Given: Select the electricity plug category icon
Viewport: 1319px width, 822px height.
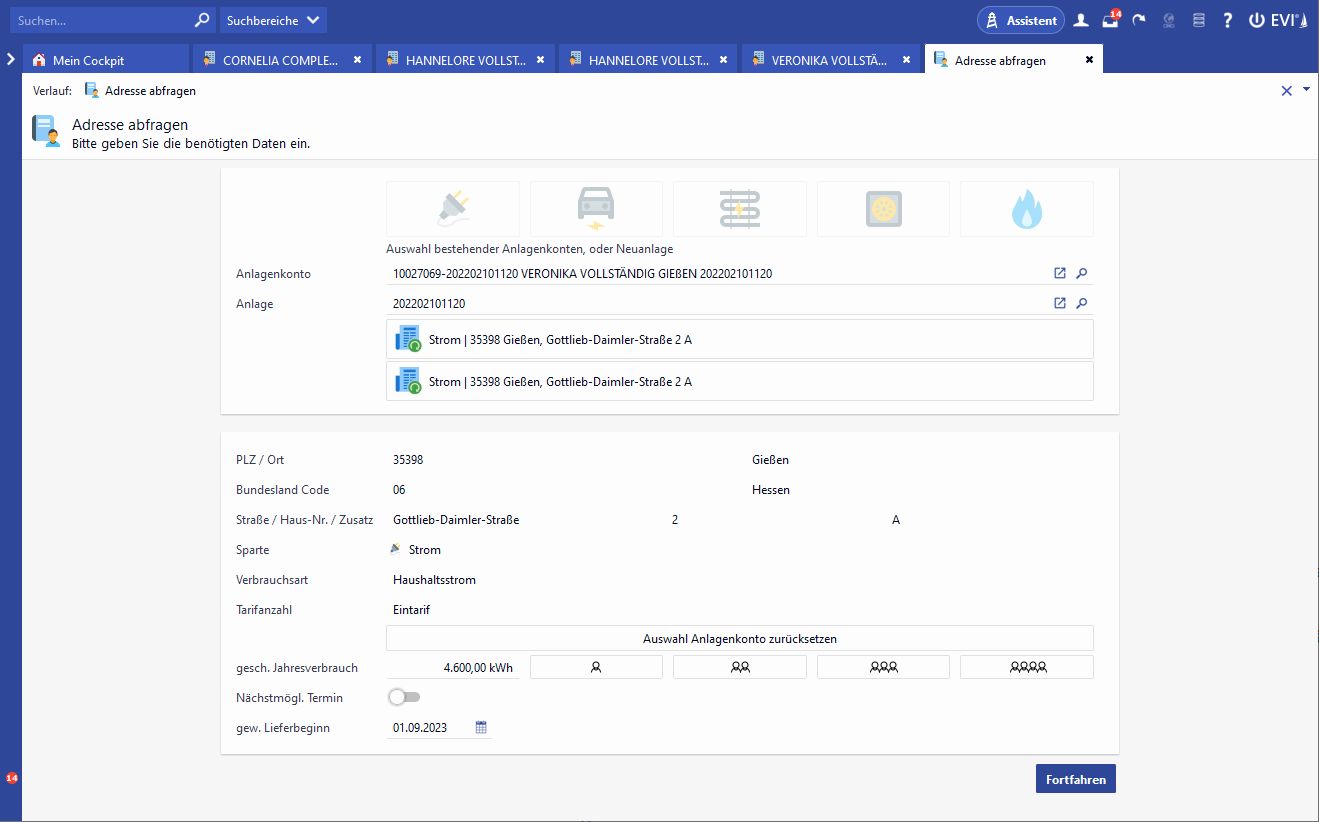Looking at the screenshot, I should (452, 208).
